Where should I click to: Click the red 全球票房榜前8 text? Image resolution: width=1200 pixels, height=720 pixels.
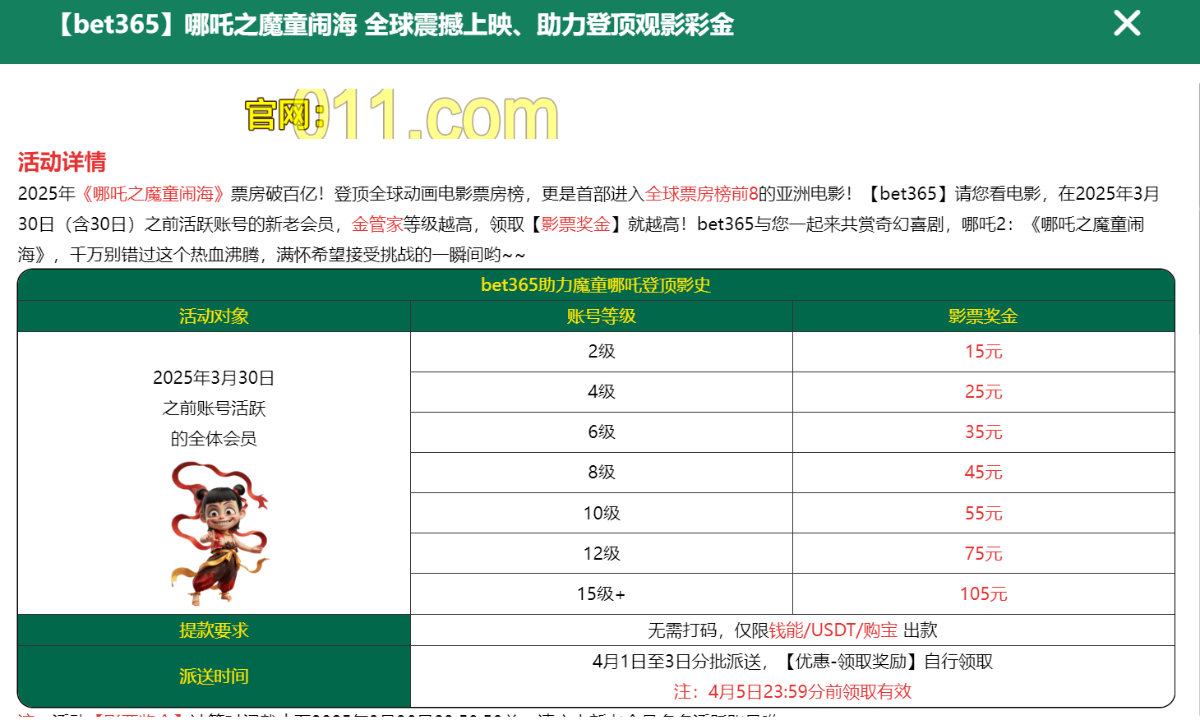[x=702, y=194]
